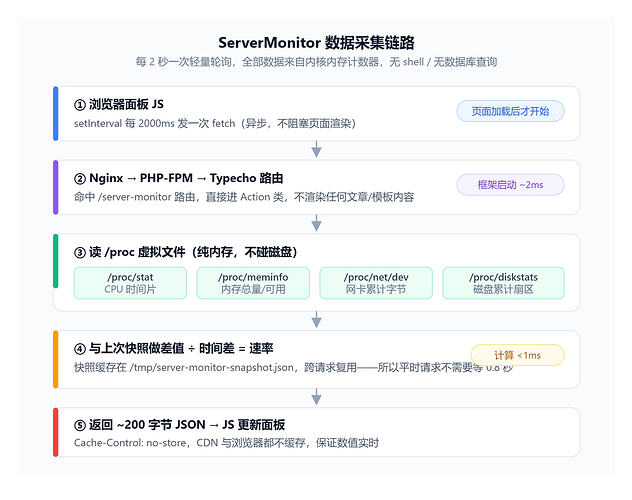
Task: Click the line "setInterval 每 2000ms 发一次 fetch"
Action: [x=215, y=123]
